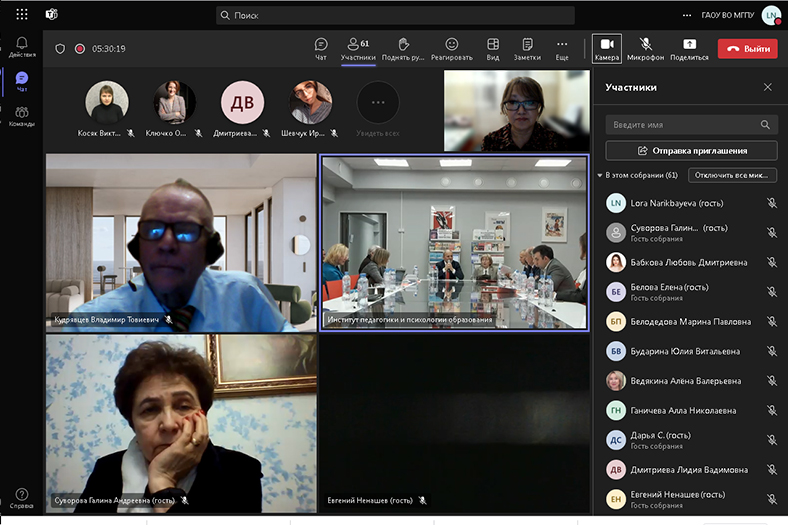
Task: Click the Поднять руку raise hand icon
Action: [403, 45]
